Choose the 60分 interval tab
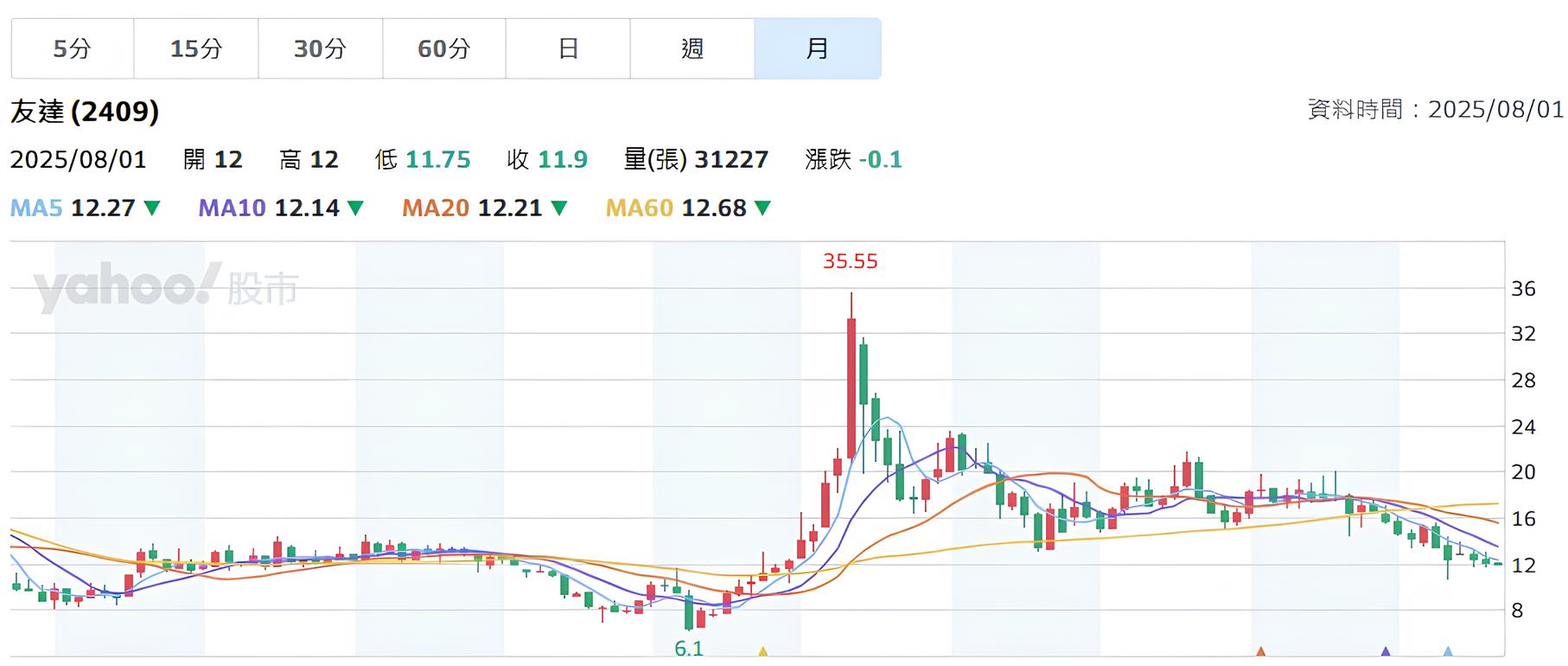The image size is (1568, 666). [444, 48]
